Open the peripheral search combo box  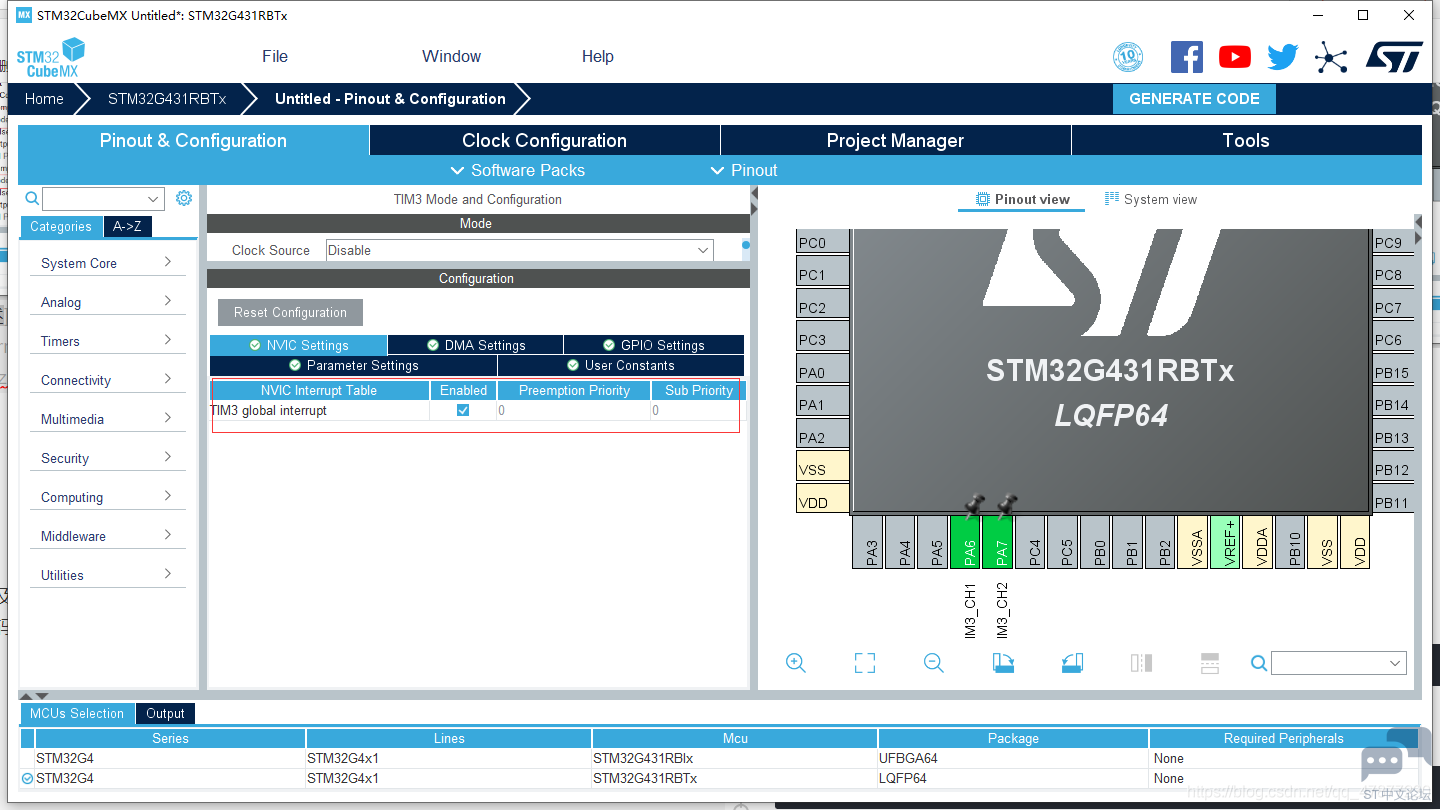[x=103, y=199]
